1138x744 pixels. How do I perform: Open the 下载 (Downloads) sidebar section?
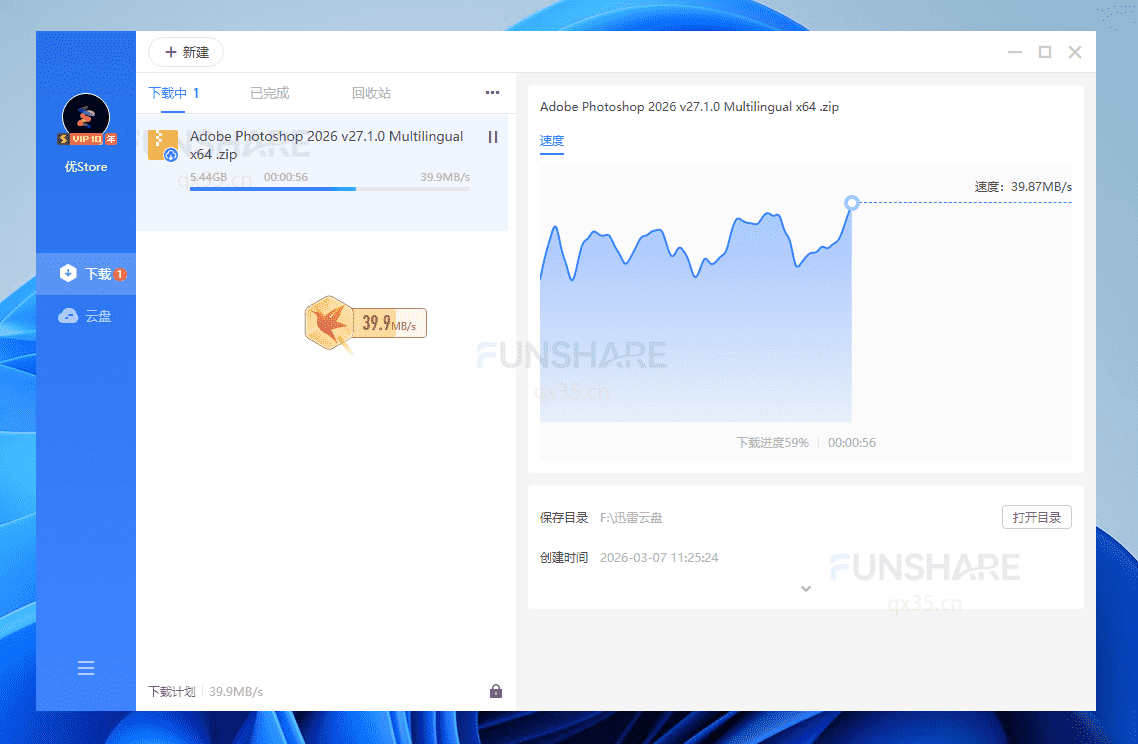point(85,272)
